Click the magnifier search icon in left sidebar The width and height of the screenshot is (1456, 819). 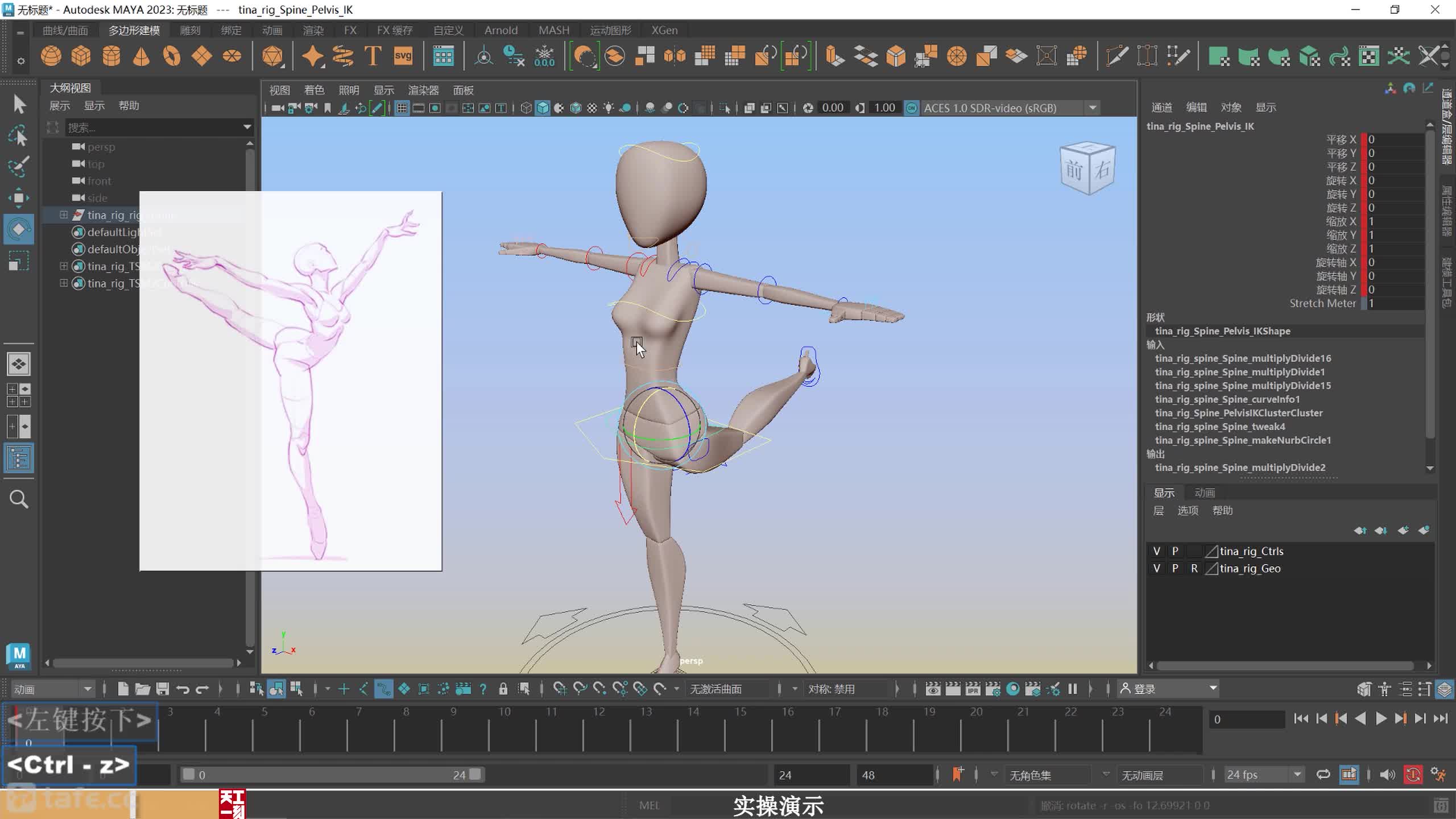click(x=19, y=499)
